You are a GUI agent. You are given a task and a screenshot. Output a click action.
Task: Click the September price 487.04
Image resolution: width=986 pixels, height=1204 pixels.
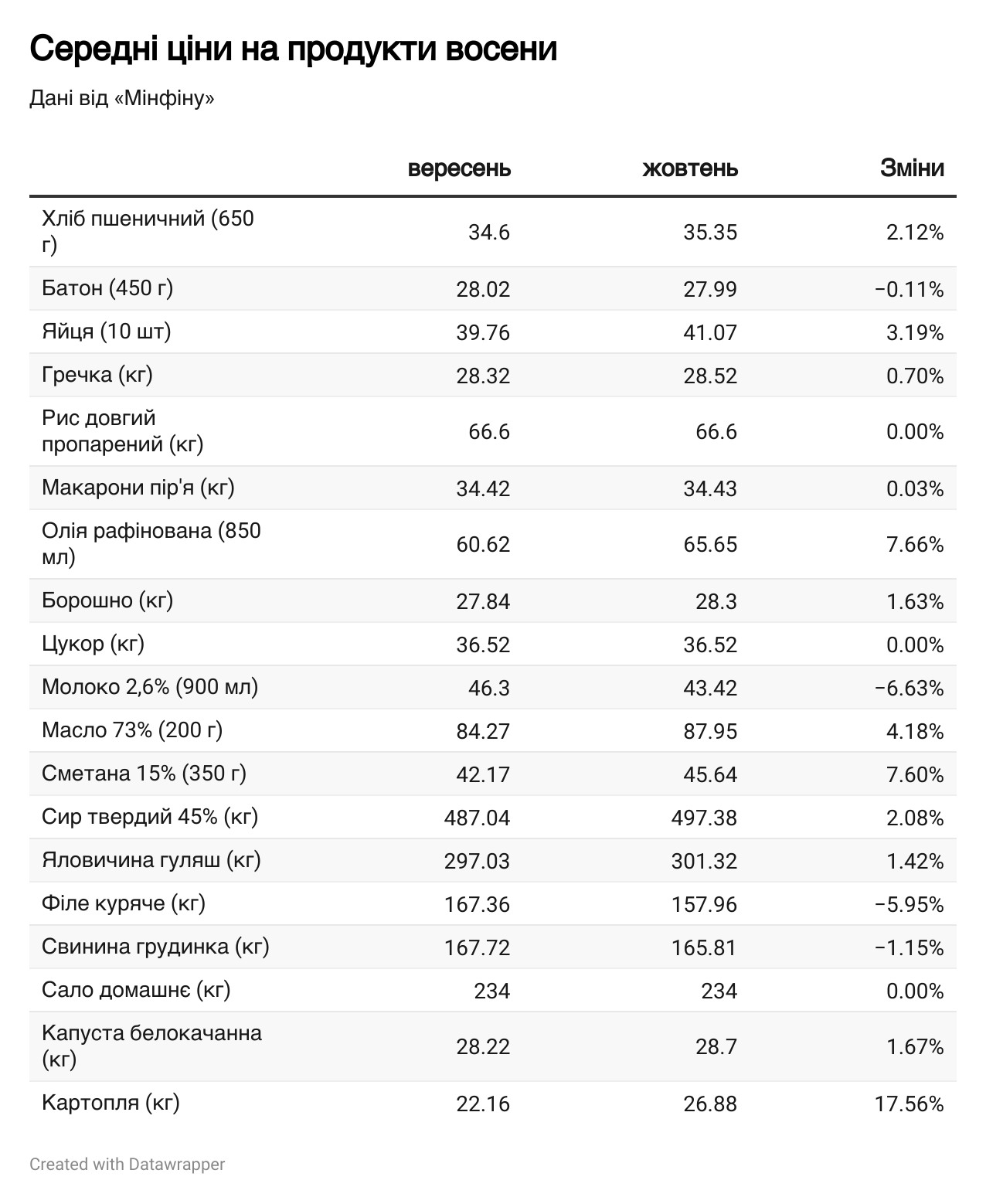(x=477, y=818)
